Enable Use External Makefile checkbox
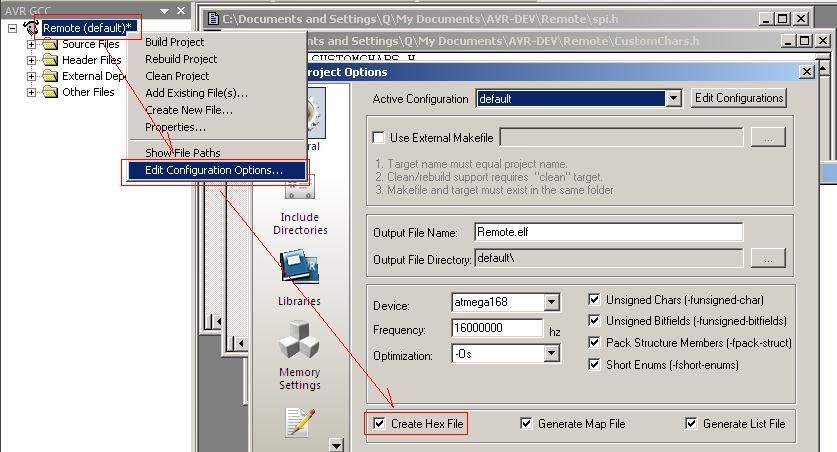Image resolution: width=837 pixels, height=452 pixels. click(x=378, y=138)
